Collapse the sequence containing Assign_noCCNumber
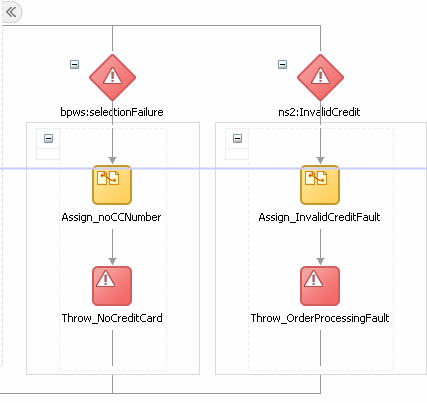This screenshot has height=403, width=427. click(48, 138)
